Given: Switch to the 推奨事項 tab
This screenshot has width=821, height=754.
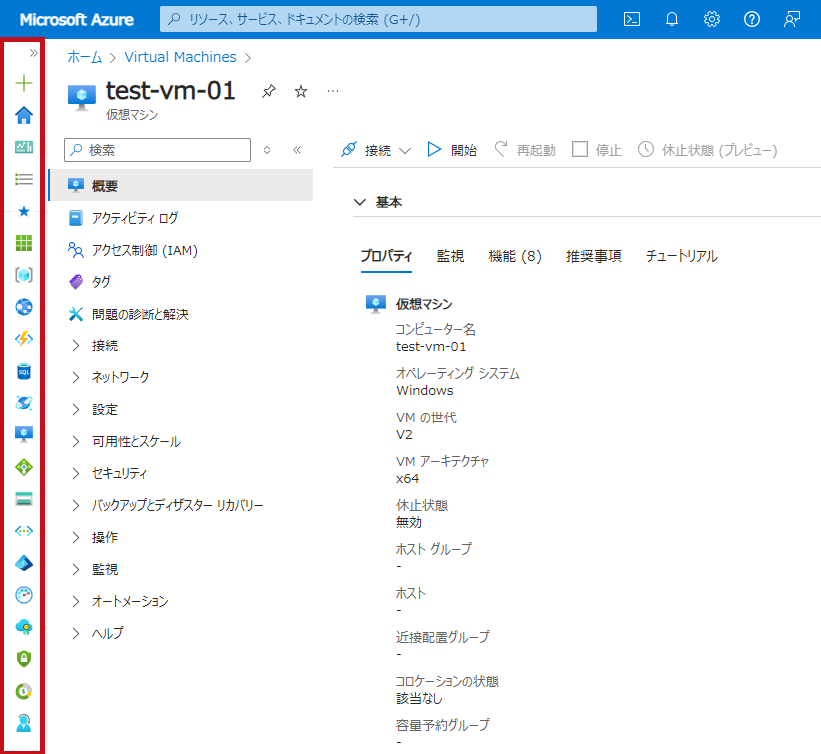Looking at the screenshot, I should point(594,256).
